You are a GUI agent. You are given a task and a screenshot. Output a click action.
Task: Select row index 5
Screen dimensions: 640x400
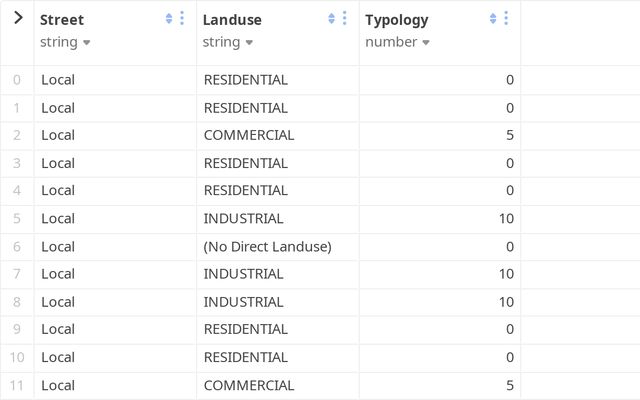tap(17, 218)
